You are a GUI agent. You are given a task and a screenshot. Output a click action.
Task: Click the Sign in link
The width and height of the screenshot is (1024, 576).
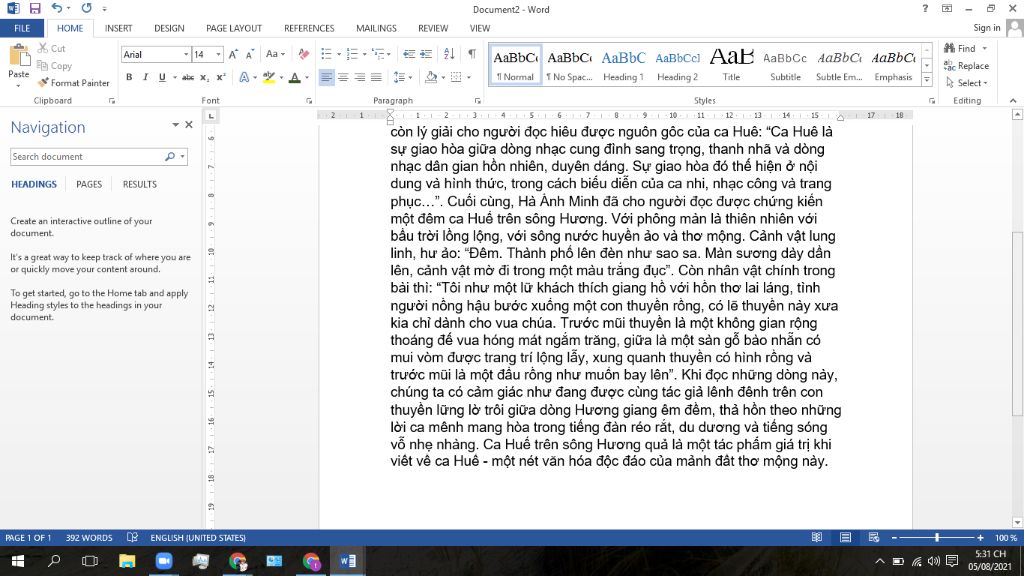click(986, 28)
